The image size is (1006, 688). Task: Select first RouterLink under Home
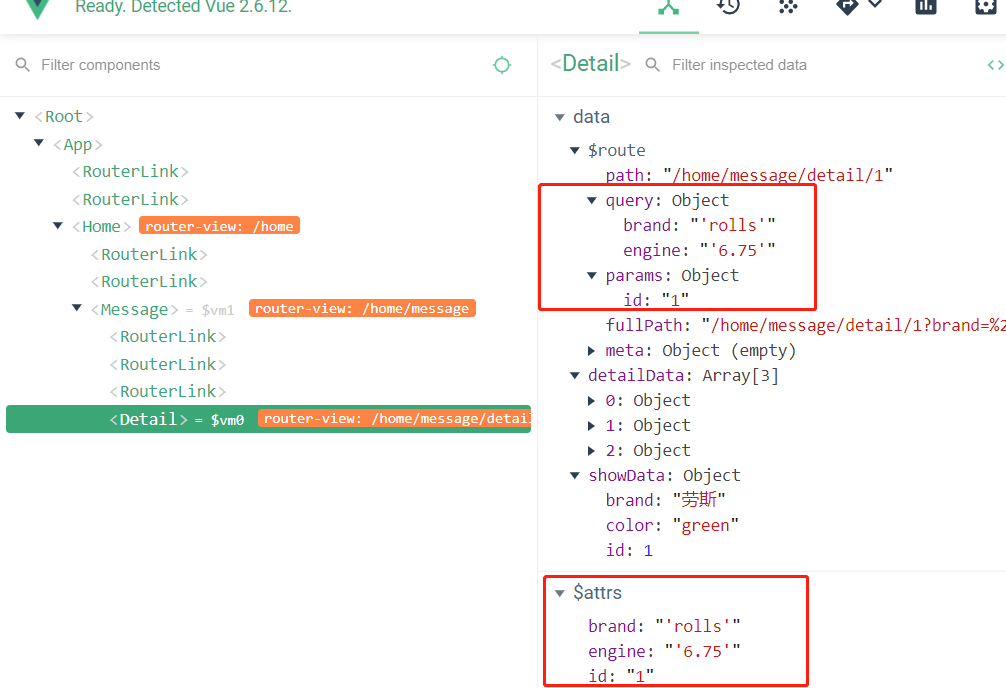click(149, 255)
